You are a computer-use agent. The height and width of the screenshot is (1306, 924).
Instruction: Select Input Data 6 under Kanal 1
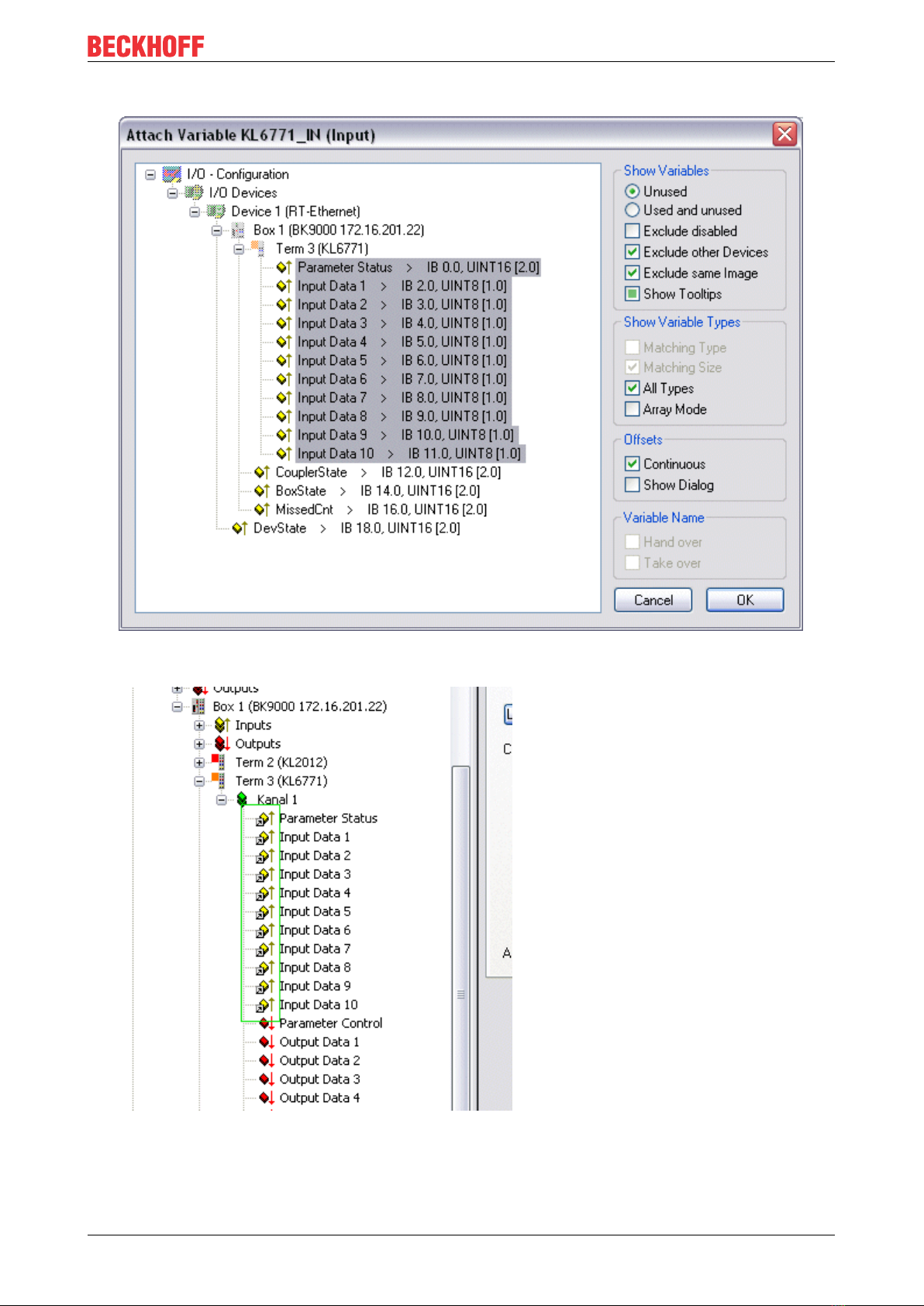tap(315, 930)
